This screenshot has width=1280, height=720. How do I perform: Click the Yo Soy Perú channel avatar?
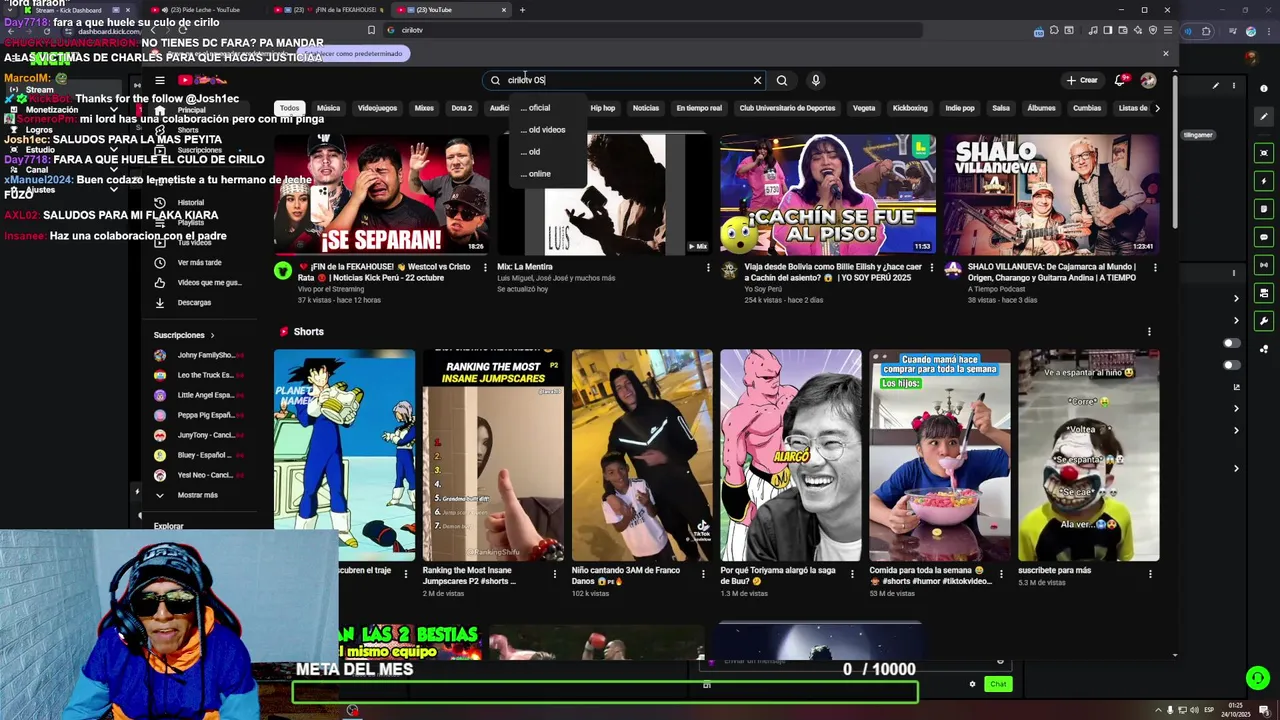coord(729,269)
